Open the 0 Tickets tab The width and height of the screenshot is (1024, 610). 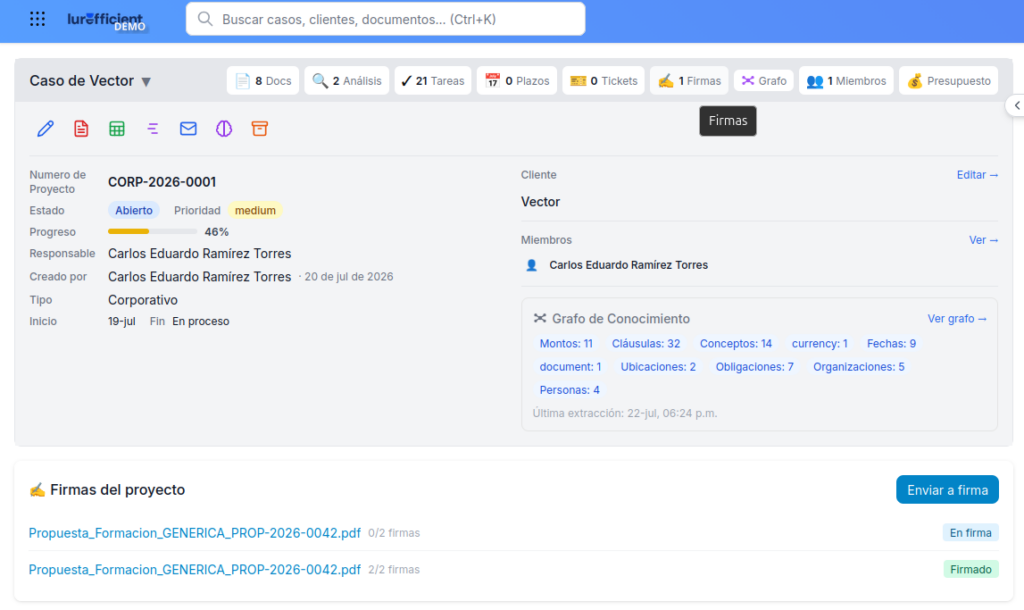(603, 81)
